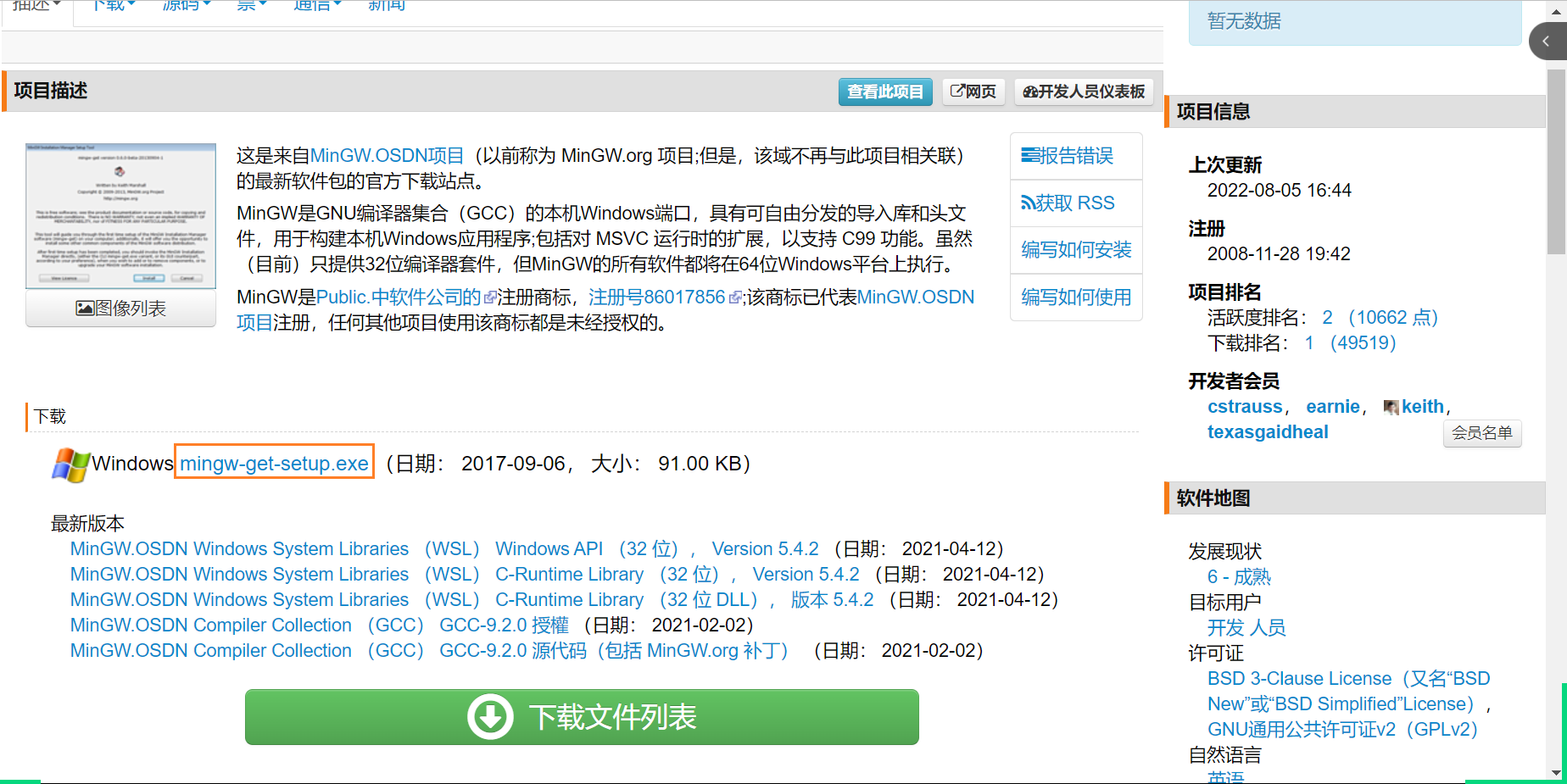Screen dimensions: 1567x784
Task: Click the 暂无数据 notice box
Action: point(1355,21)
